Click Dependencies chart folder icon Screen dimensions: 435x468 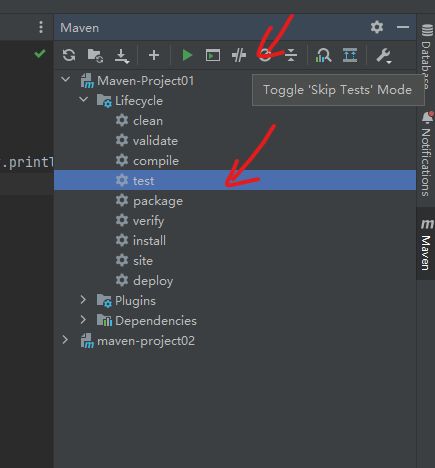click(104, 320)
